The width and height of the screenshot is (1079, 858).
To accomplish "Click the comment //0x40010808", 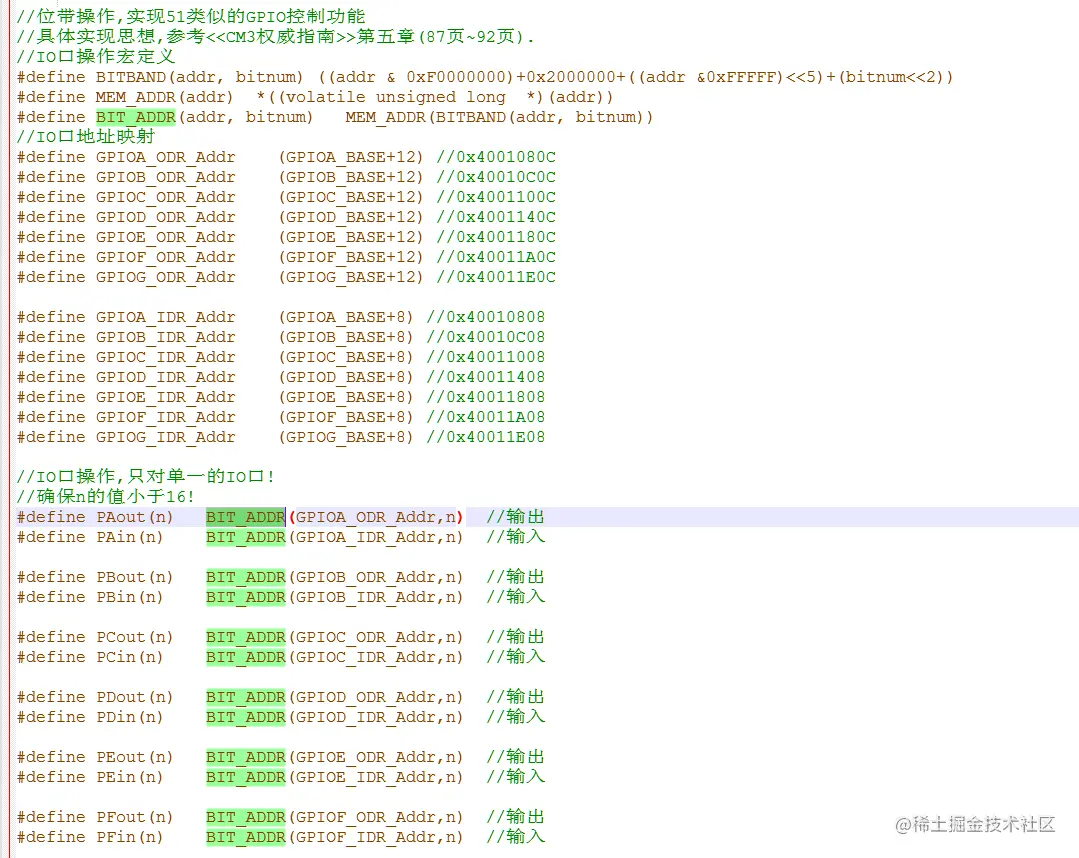I will pos(485,317).
